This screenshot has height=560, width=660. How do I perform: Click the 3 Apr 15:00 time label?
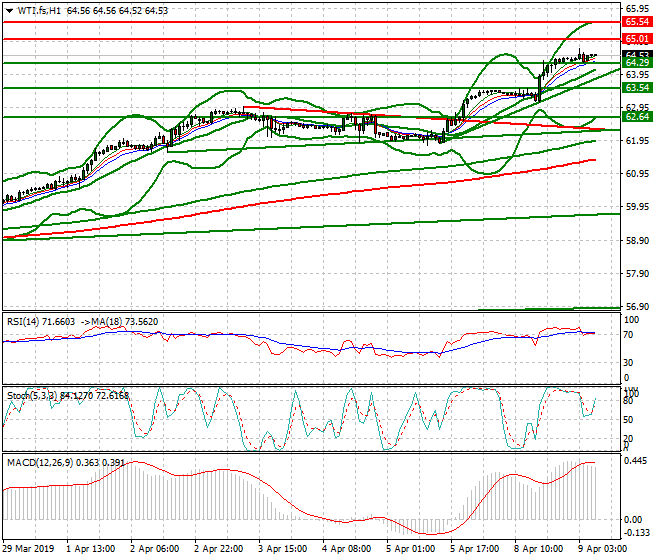coord(282,549)
